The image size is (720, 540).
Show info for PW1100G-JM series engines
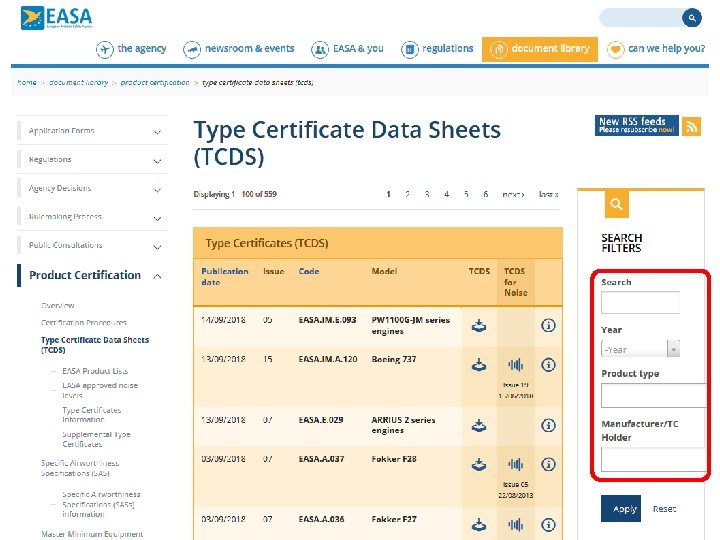pyautogui.click(x=548, y=326)
